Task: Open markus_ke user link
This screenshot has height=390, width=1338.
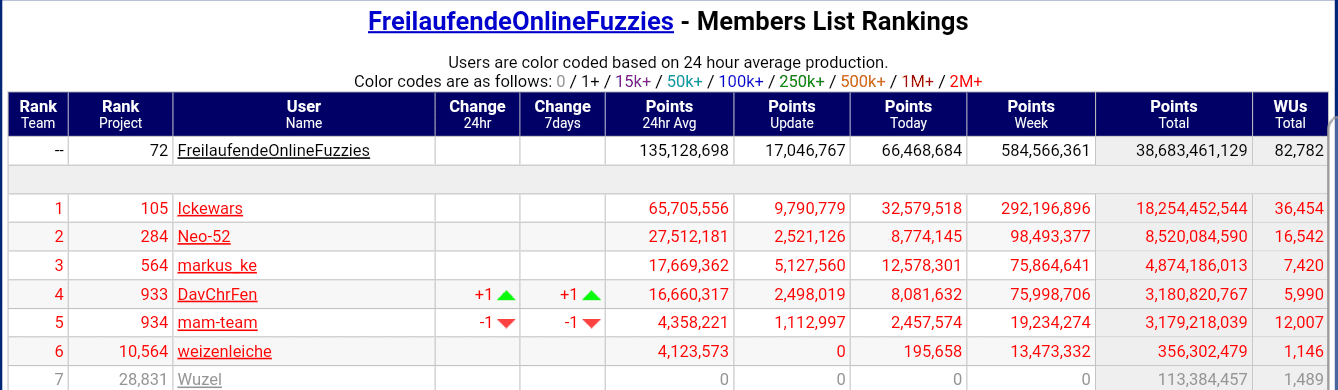Action: pos(217,266)
